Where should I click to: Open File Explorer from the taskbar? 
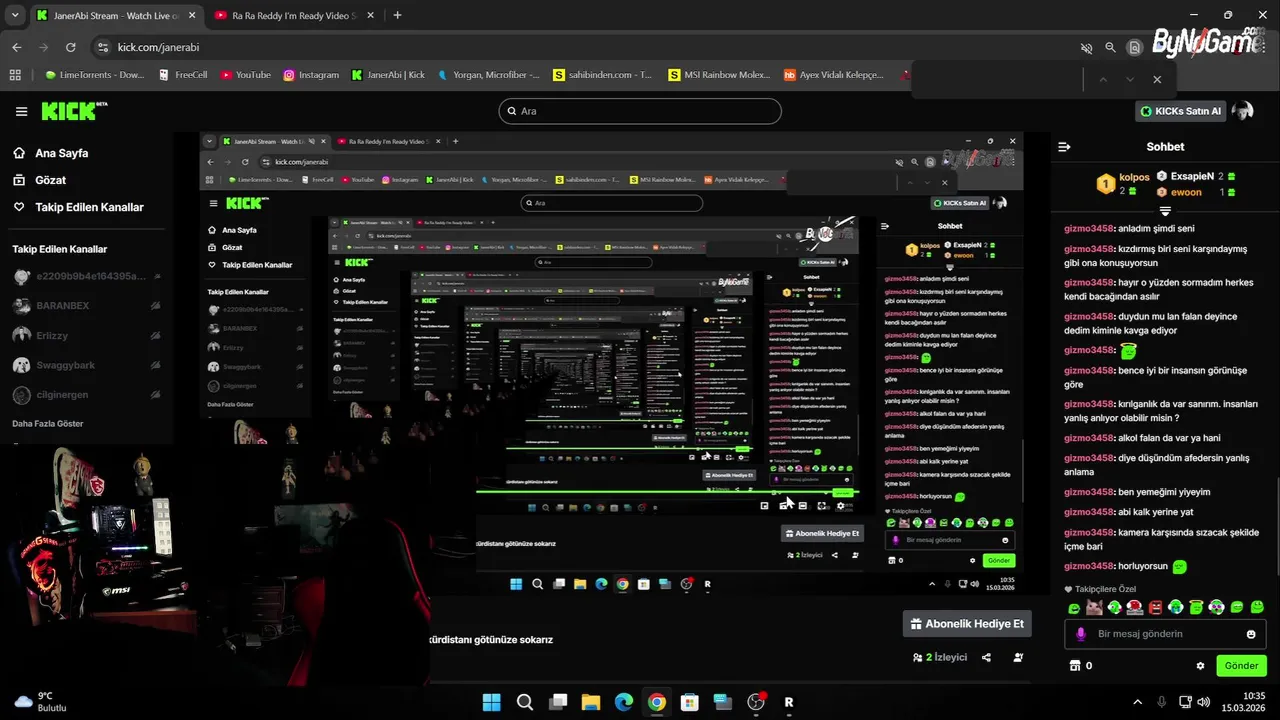pyautogui.click(x=591, y=702)
